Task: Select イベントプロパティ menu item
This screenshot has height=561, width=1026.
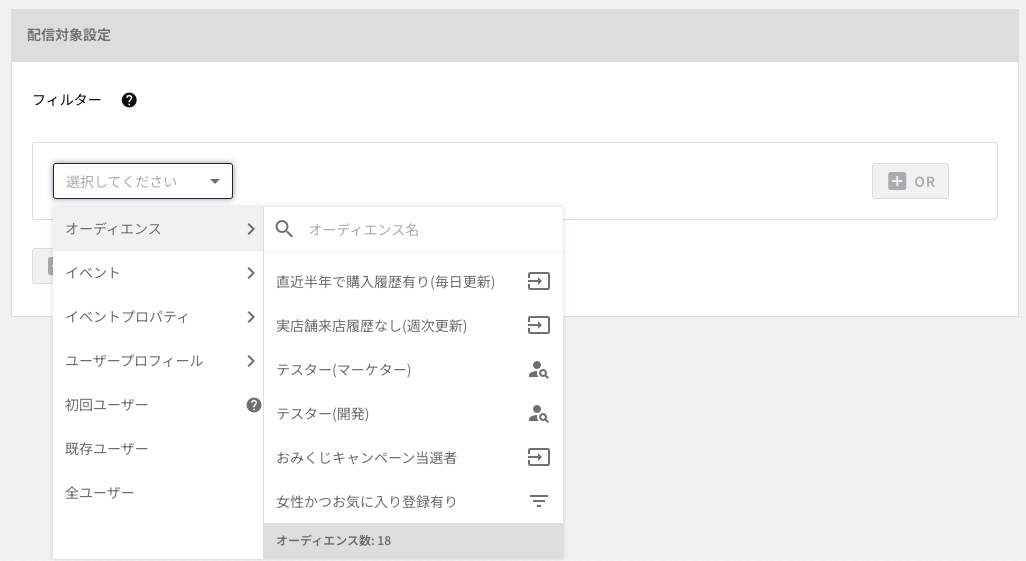Action: coord(158,317)
